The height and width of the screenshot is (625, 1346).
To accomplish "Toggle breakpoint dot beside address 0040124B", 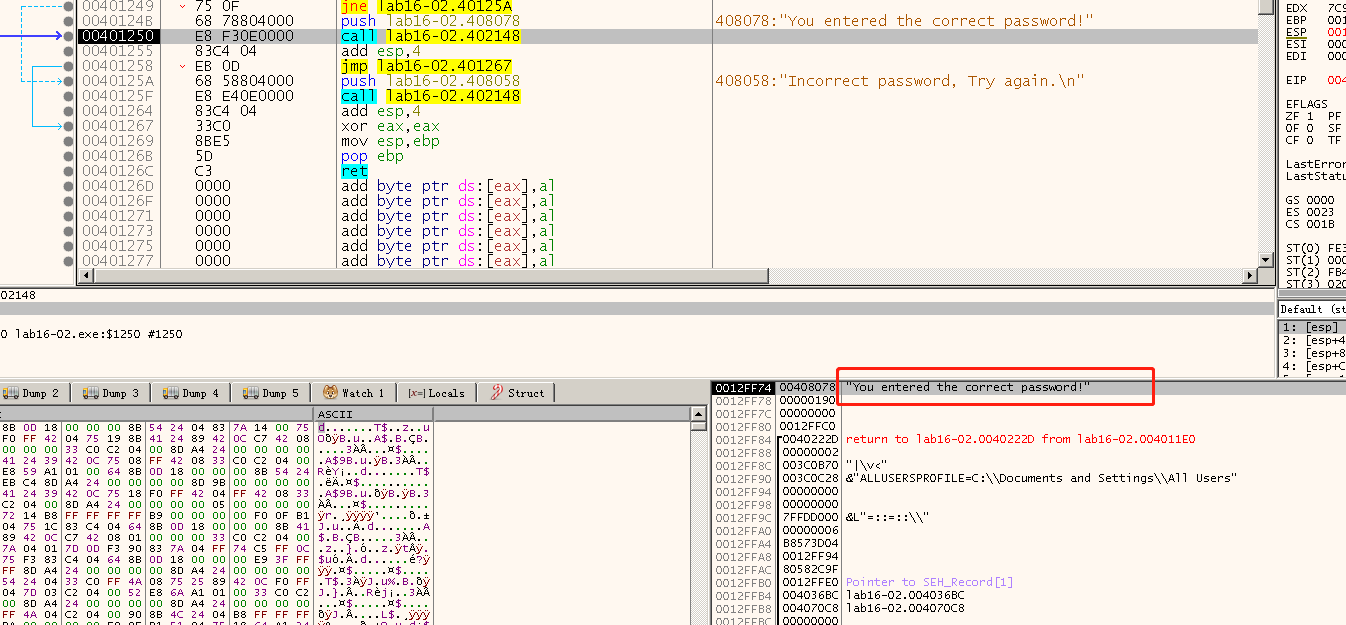I will [x=67, y=20].
